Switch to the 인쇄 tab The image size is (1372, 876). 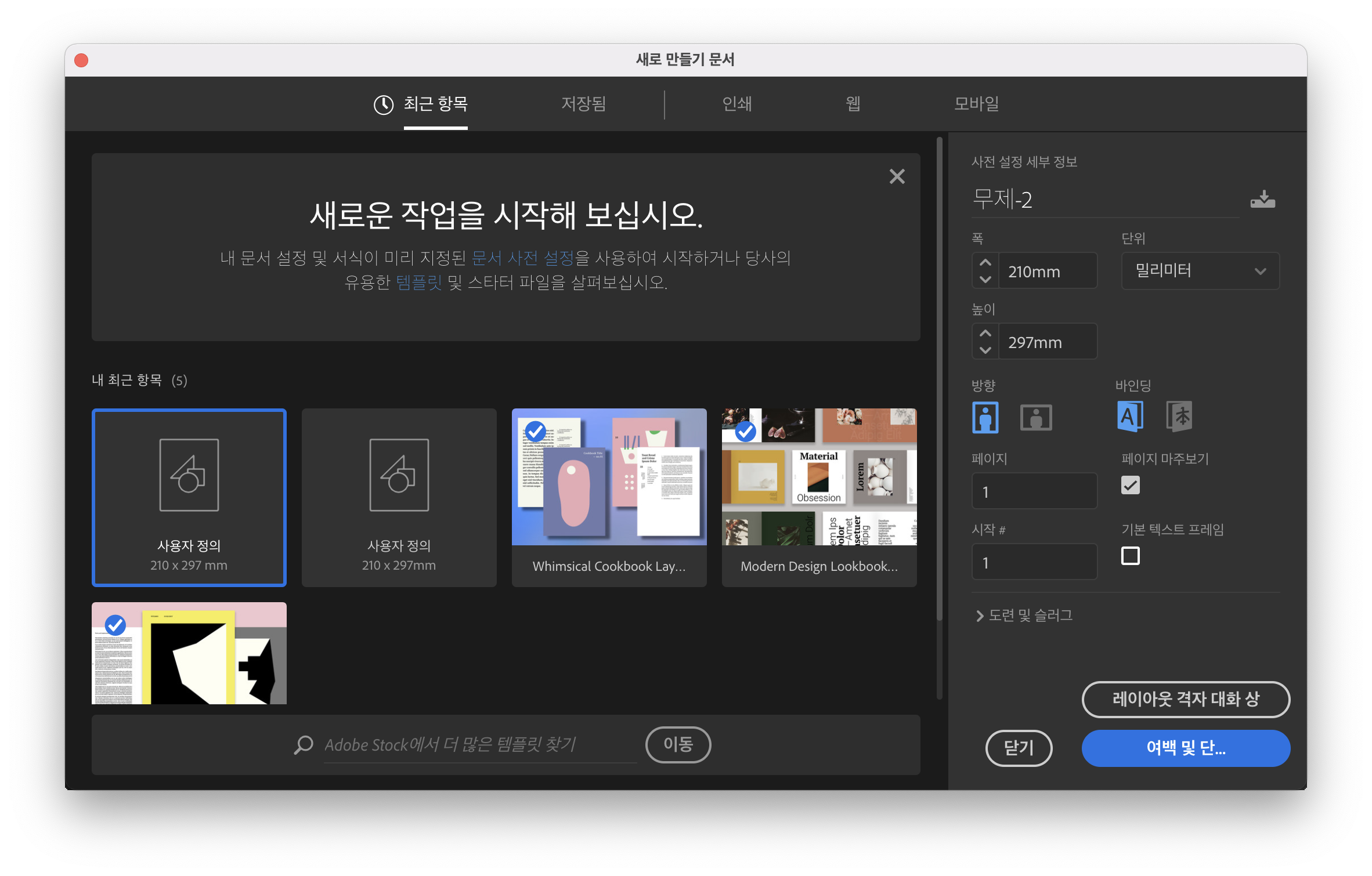click(x=736, y=104)
